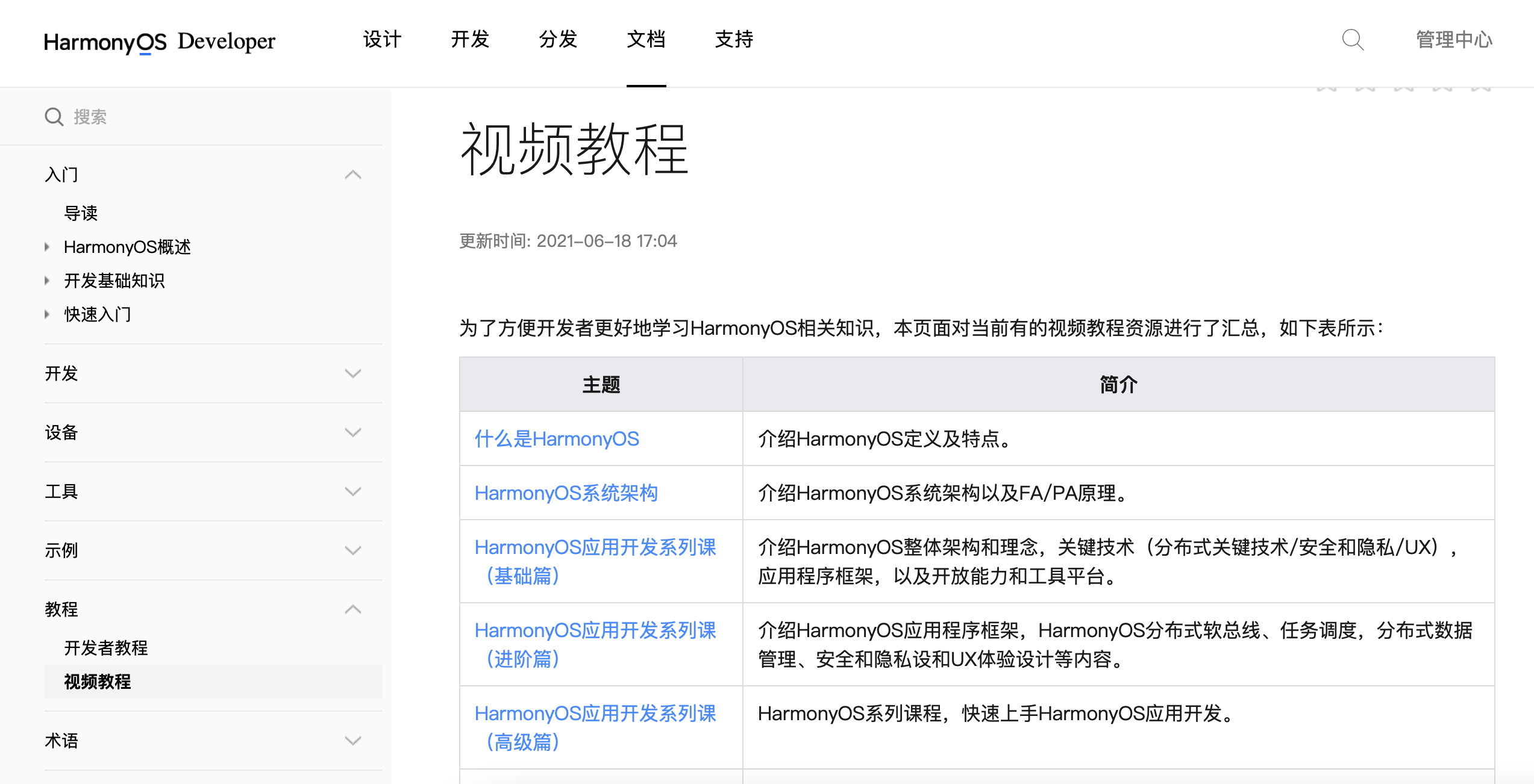Open the 分发 menu in top navigation

(x=558, y=39)
